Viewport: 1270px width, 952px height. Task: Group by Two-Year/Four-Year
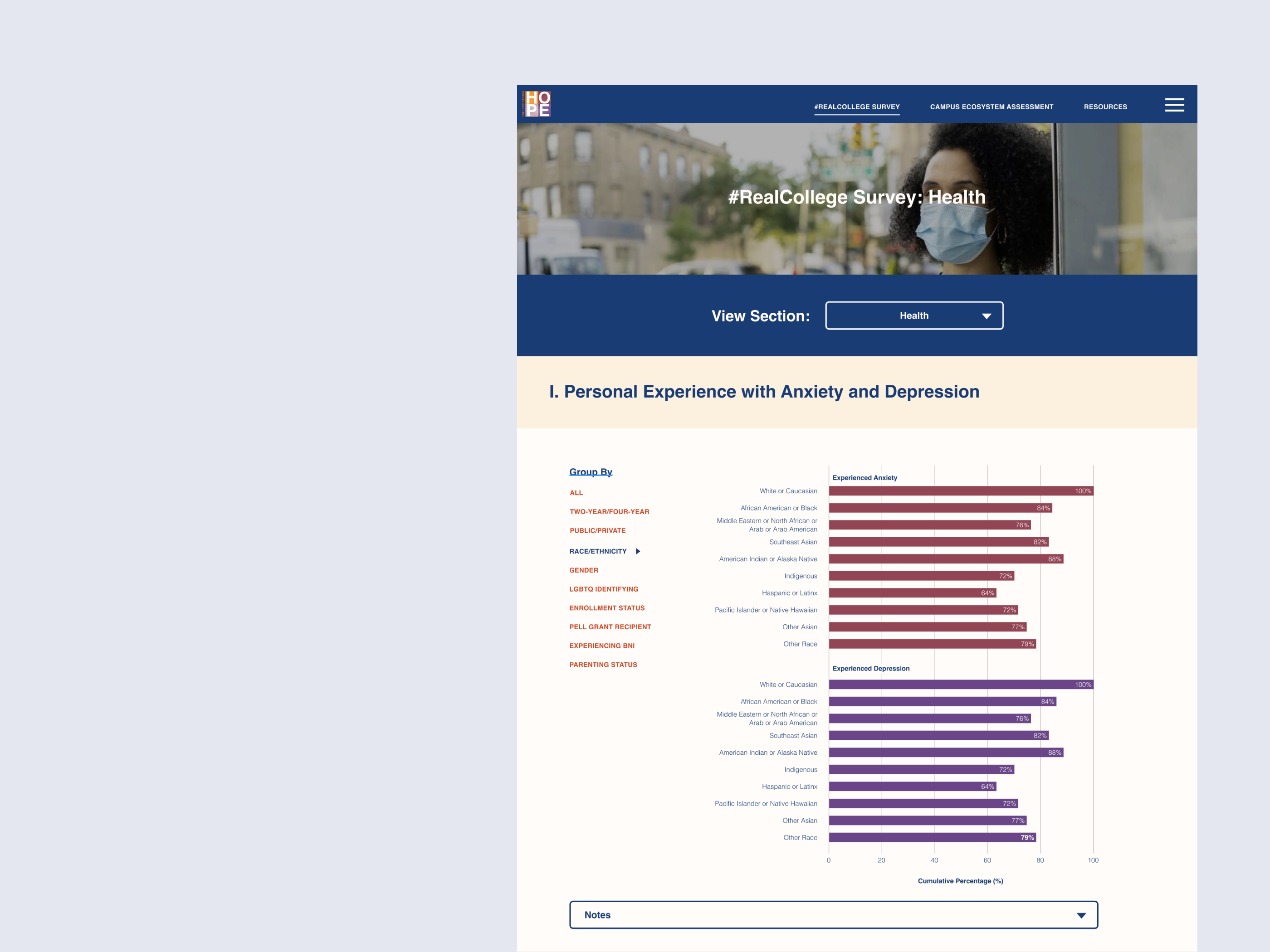point(609,512)
